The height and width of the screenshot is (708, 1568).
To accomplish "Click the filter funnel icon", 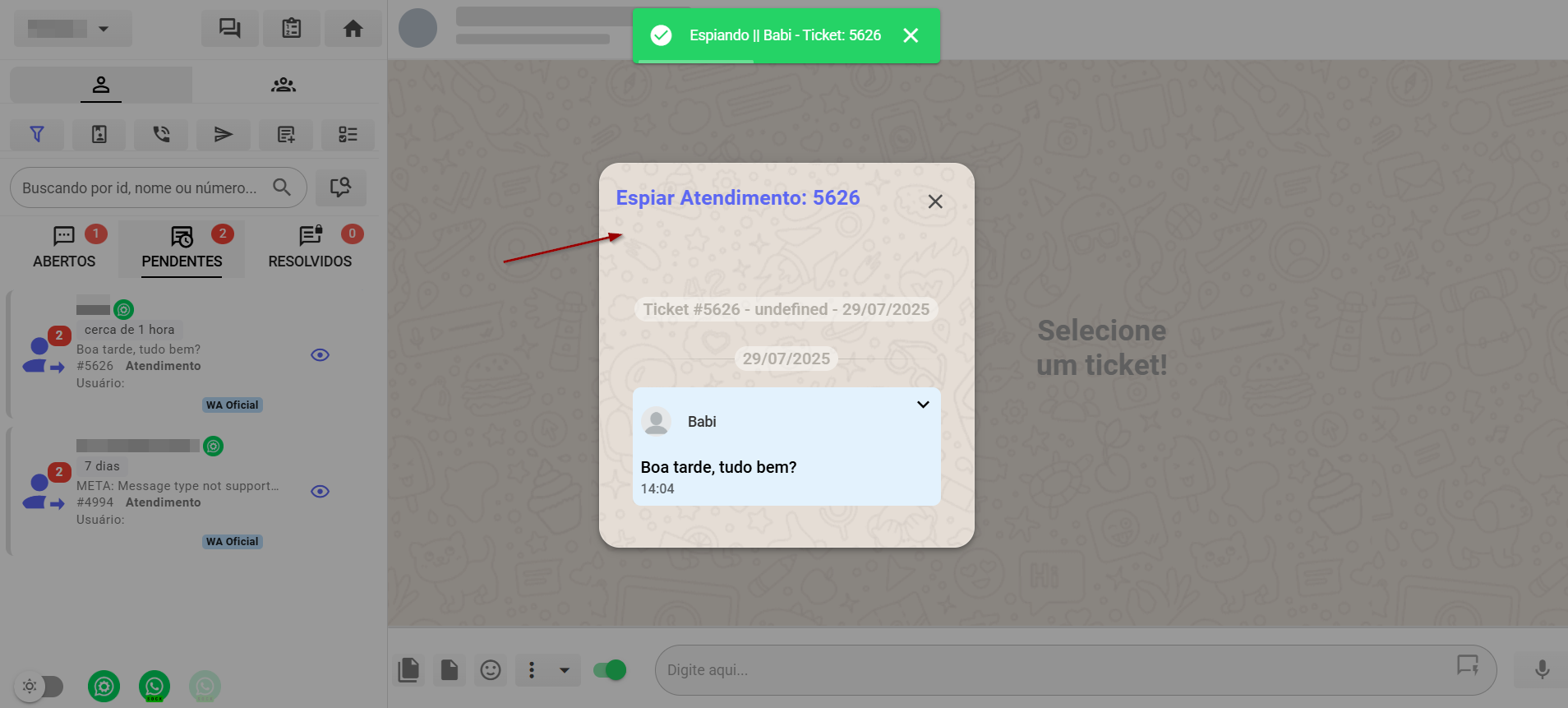I will pyautogui.click(x=37, y=135).
